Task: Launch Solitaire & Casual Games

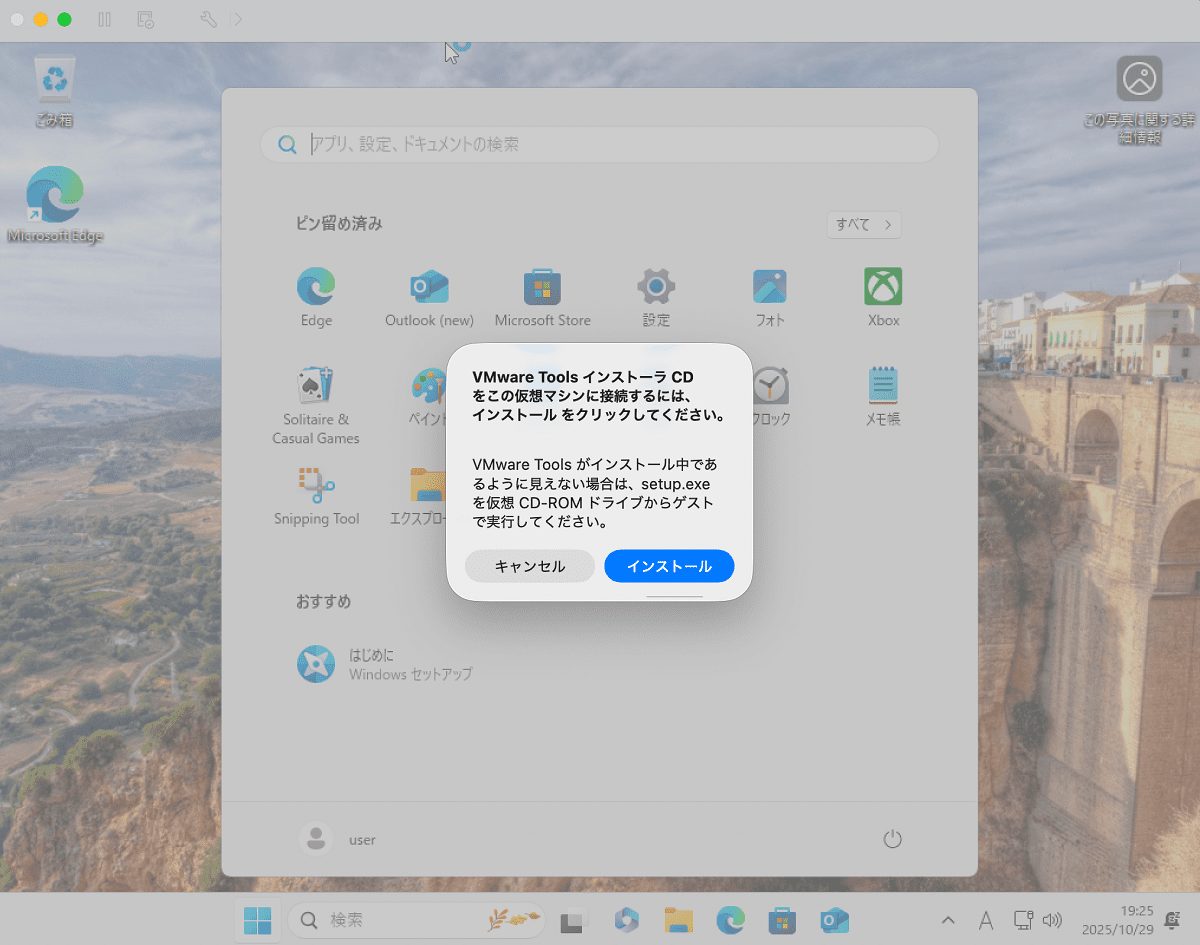Action: [x=316, y=405]
